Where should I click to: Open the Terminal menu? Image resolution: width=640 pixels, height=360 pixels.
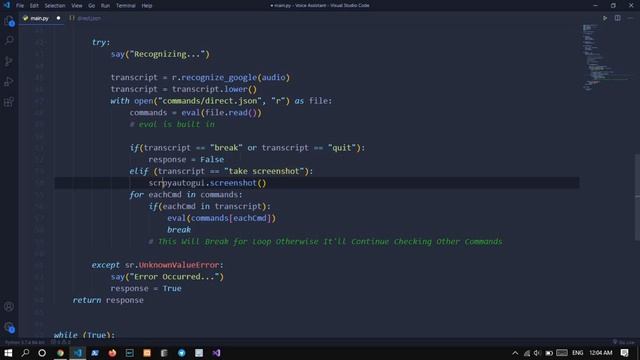(x=126, y=6)
